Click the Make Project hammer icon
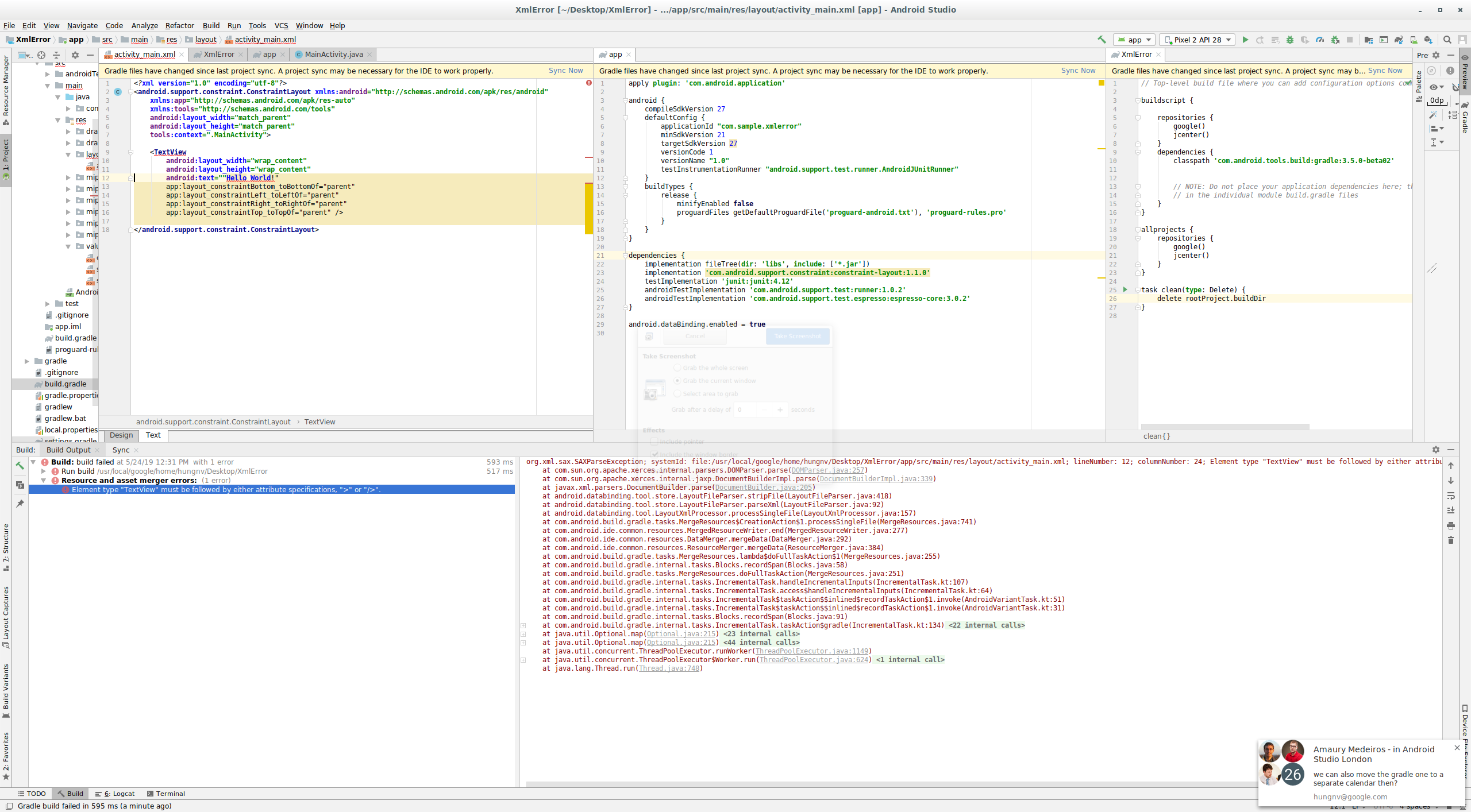The height and width of the screenshot is (812, 1471). click(x=1101, y=40)
